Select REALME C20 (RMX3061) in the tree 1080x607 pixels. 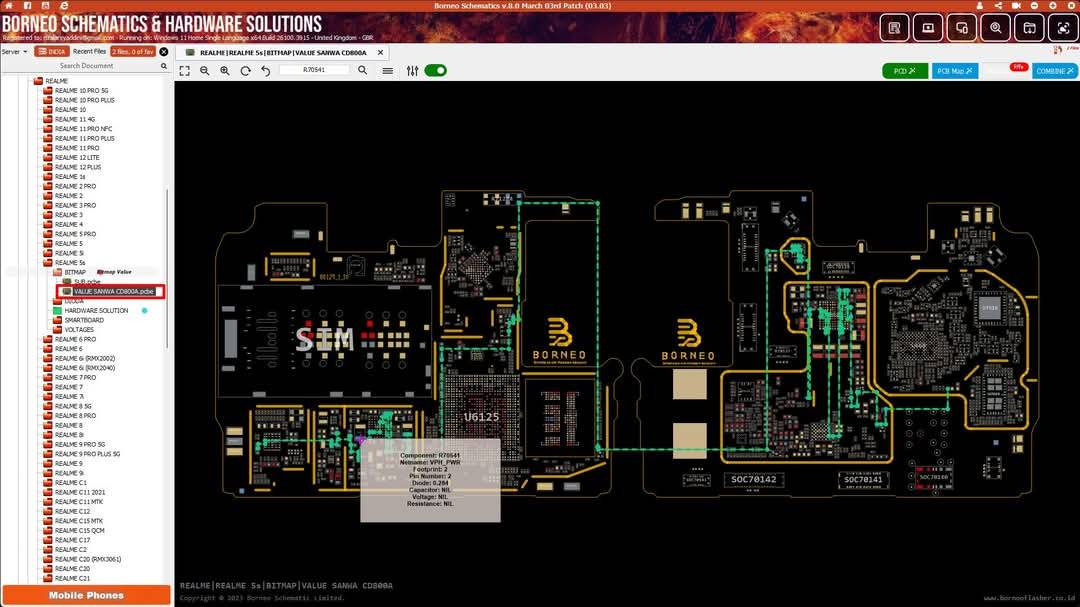point(87,559)
